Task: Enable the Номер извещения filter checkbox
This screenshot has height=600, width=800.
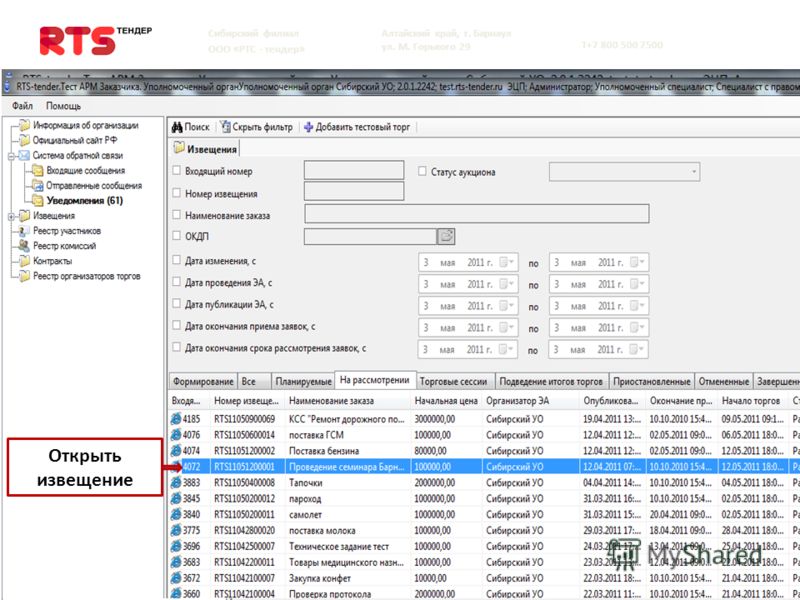Action: click(x=177, y=193)
